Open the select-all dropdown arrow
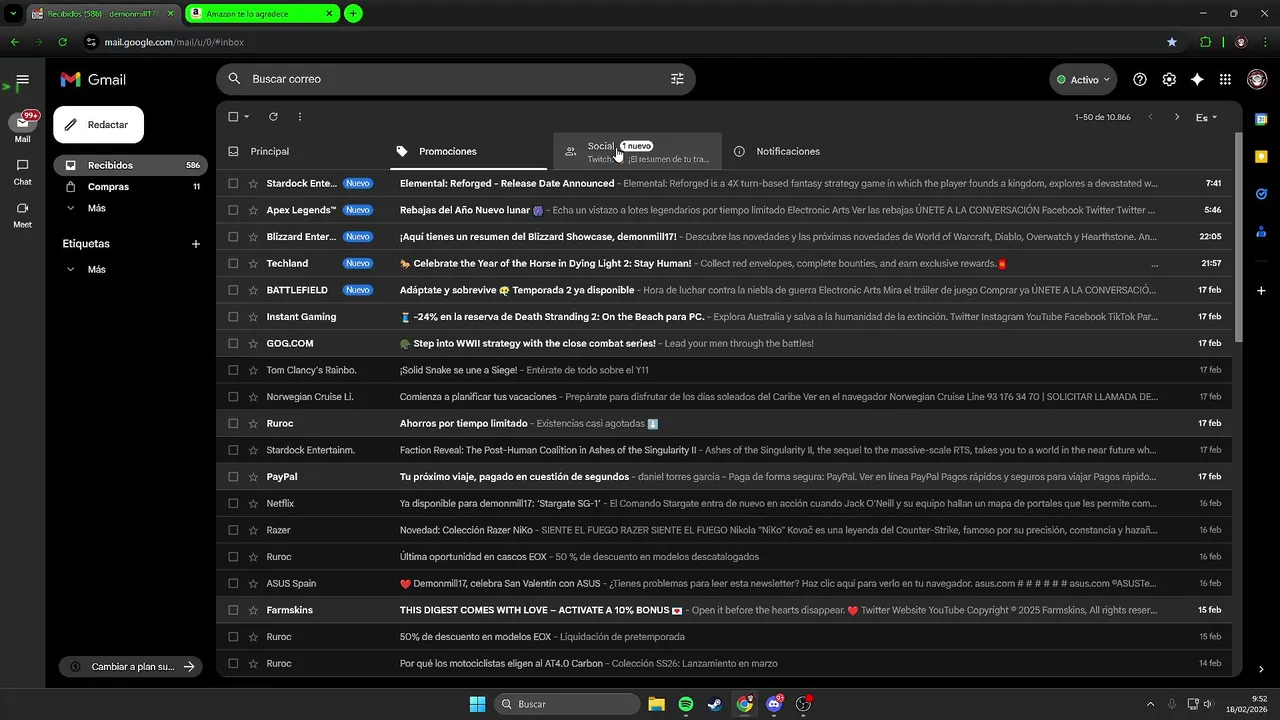 point(247,117)
